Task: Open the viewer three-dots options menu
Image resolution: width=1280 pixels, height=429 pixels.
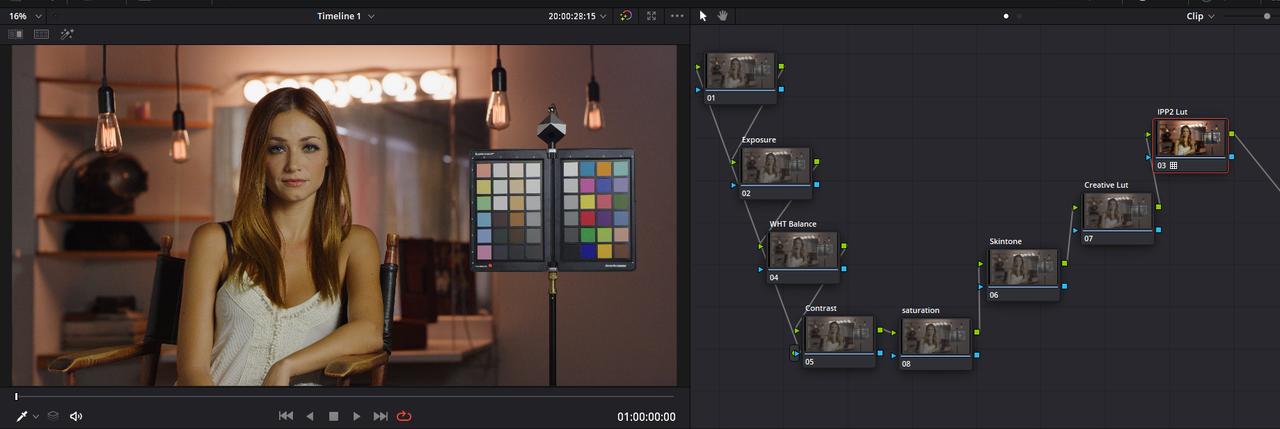Action: (678, 16)
